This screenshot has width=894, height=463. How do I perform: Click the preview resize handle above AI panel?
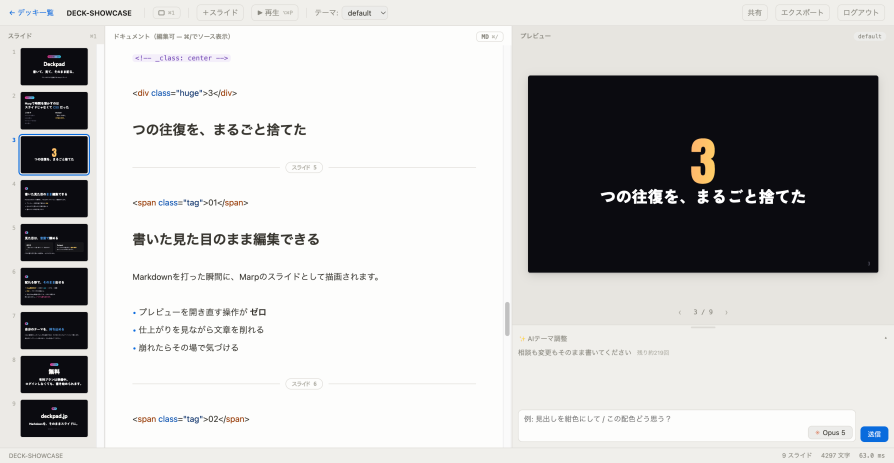(x=703, y=327)
